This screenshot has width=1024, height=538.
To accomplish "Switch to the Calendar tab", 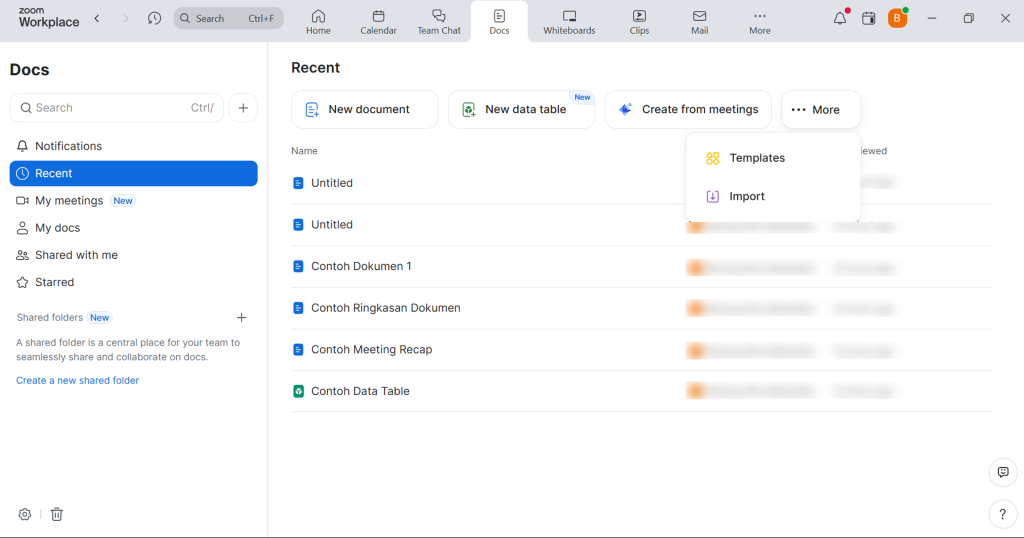I will pos(378,22).
